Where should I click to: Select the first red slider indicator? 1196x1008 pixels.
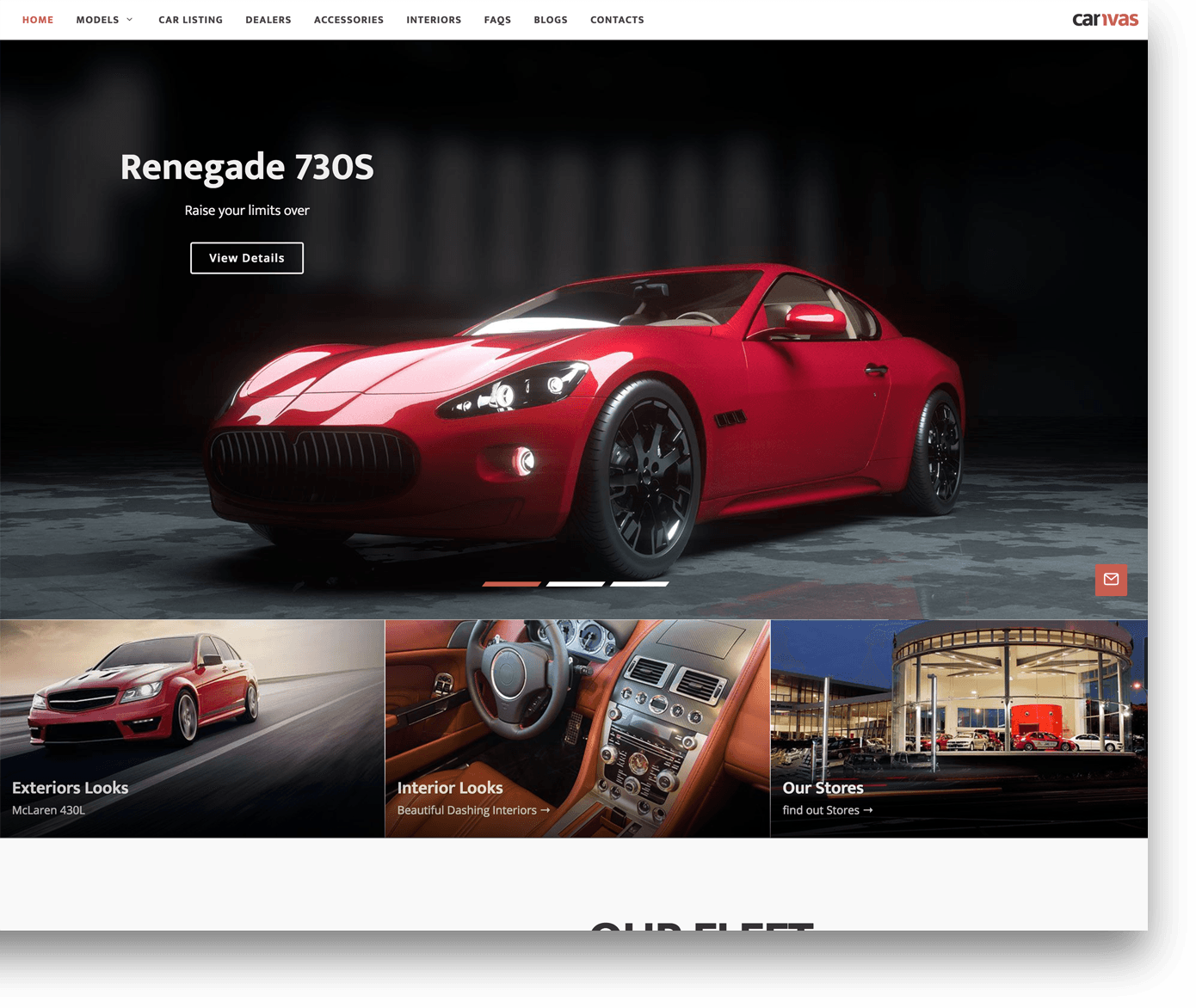point(511,584)
